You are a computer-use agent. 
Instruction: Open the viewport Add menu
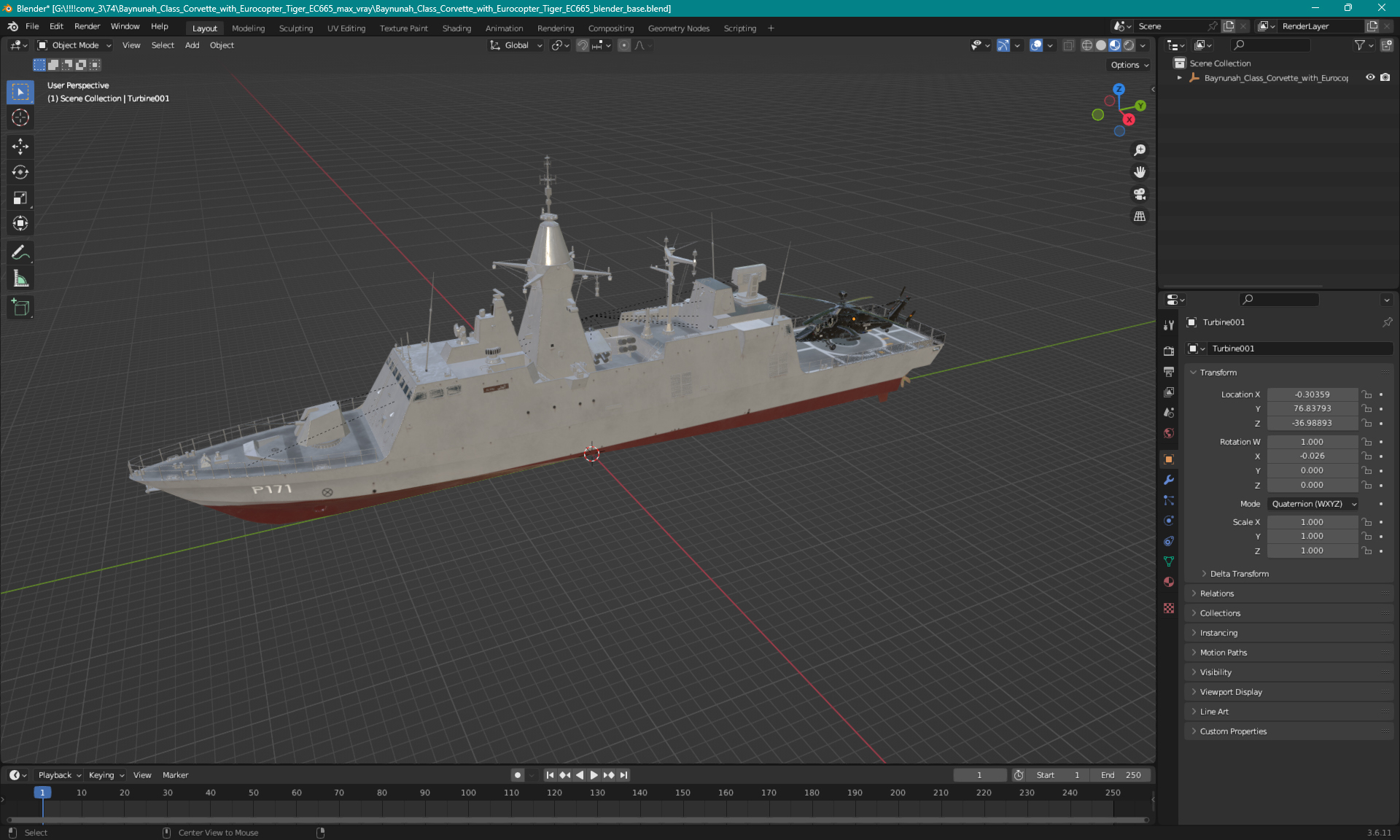192,45
